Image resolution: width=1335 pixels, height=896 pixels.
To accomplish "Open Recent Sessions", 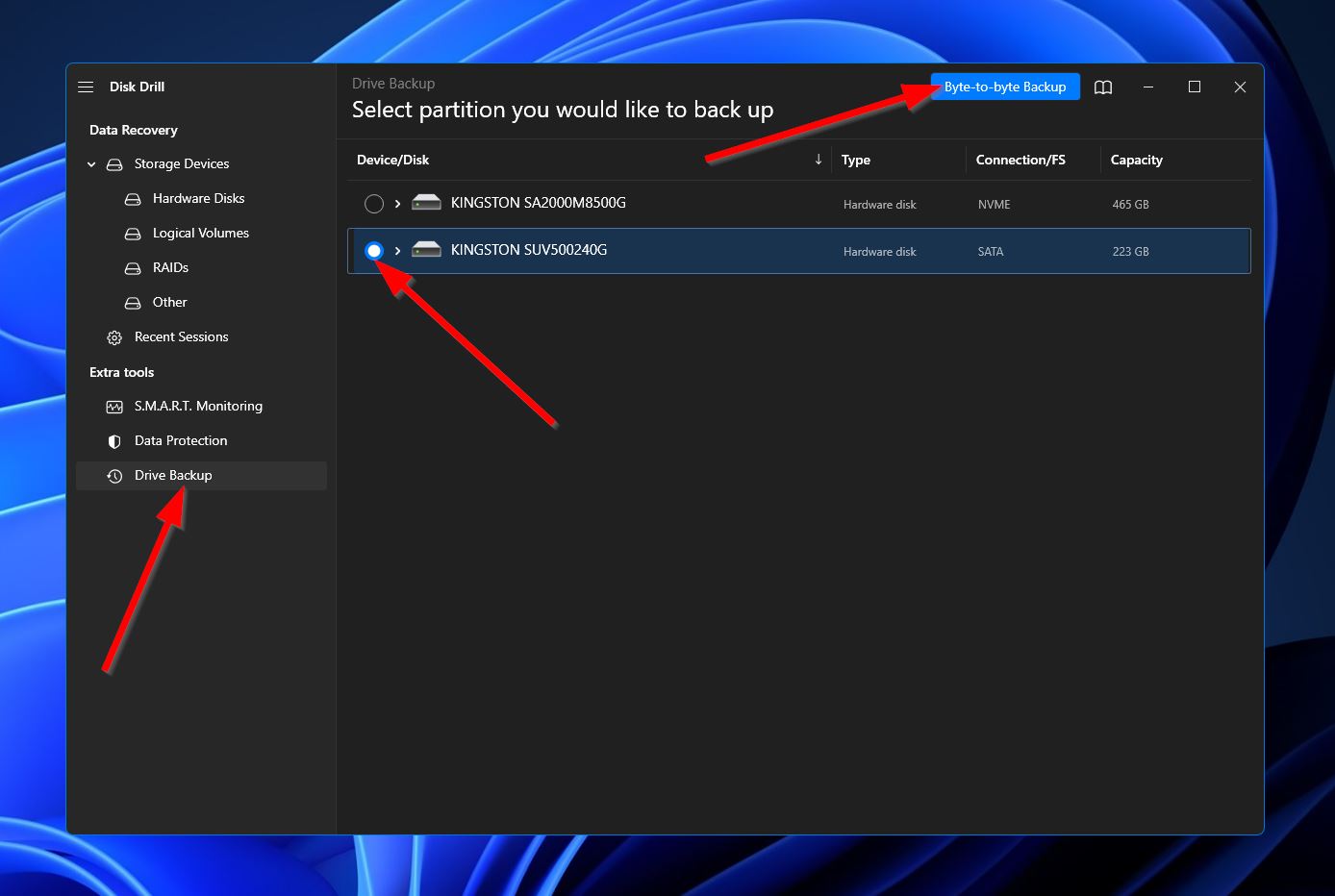I will point(182,336).
